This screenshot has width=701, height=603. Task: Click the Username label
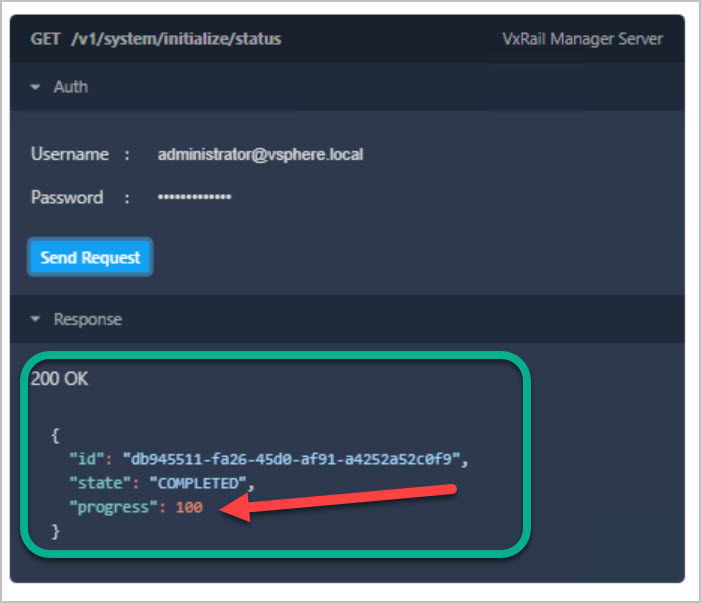coord(69,155)
